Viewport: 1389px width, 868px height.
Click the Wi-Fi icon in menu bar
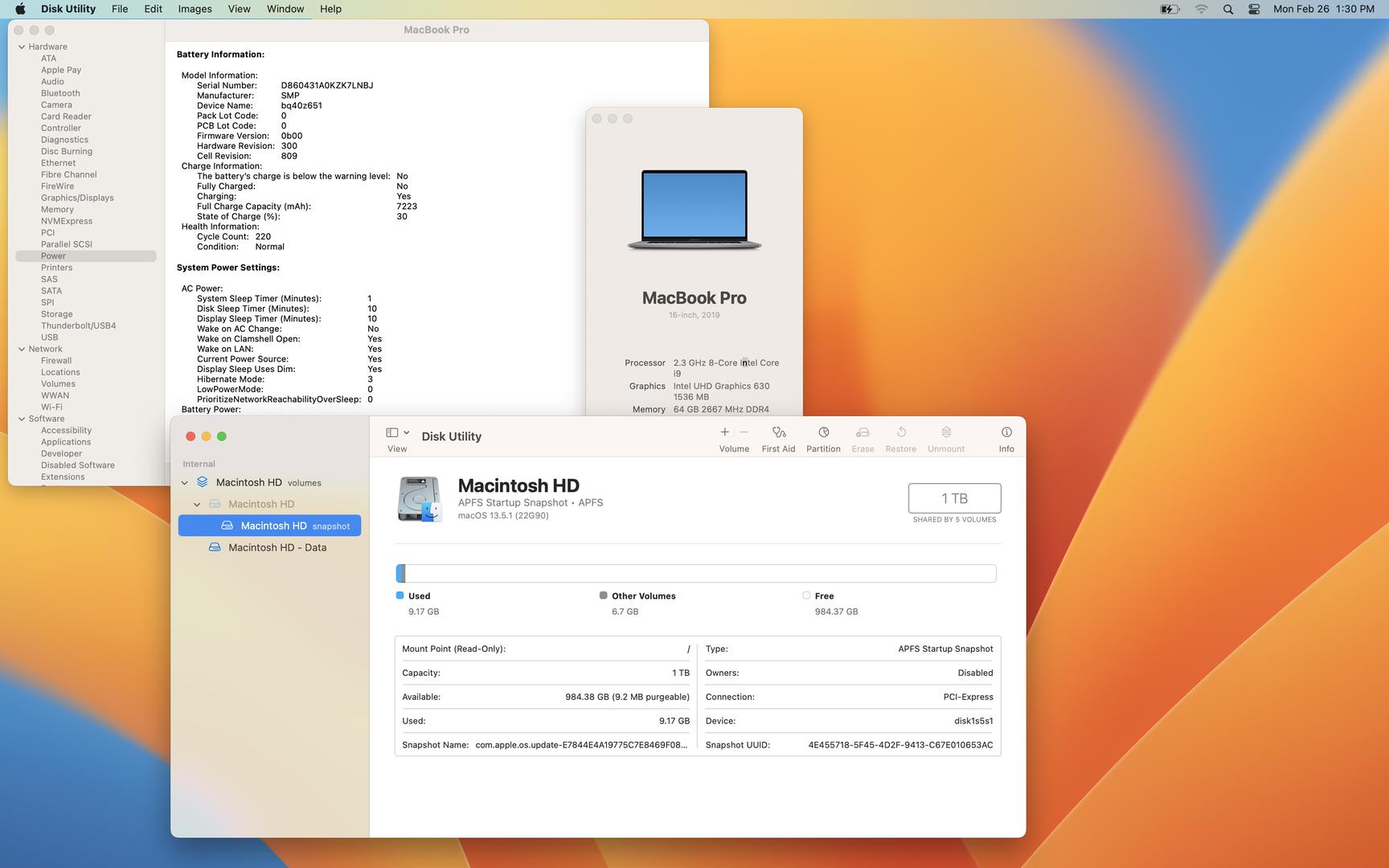[x=1201, y=9]
